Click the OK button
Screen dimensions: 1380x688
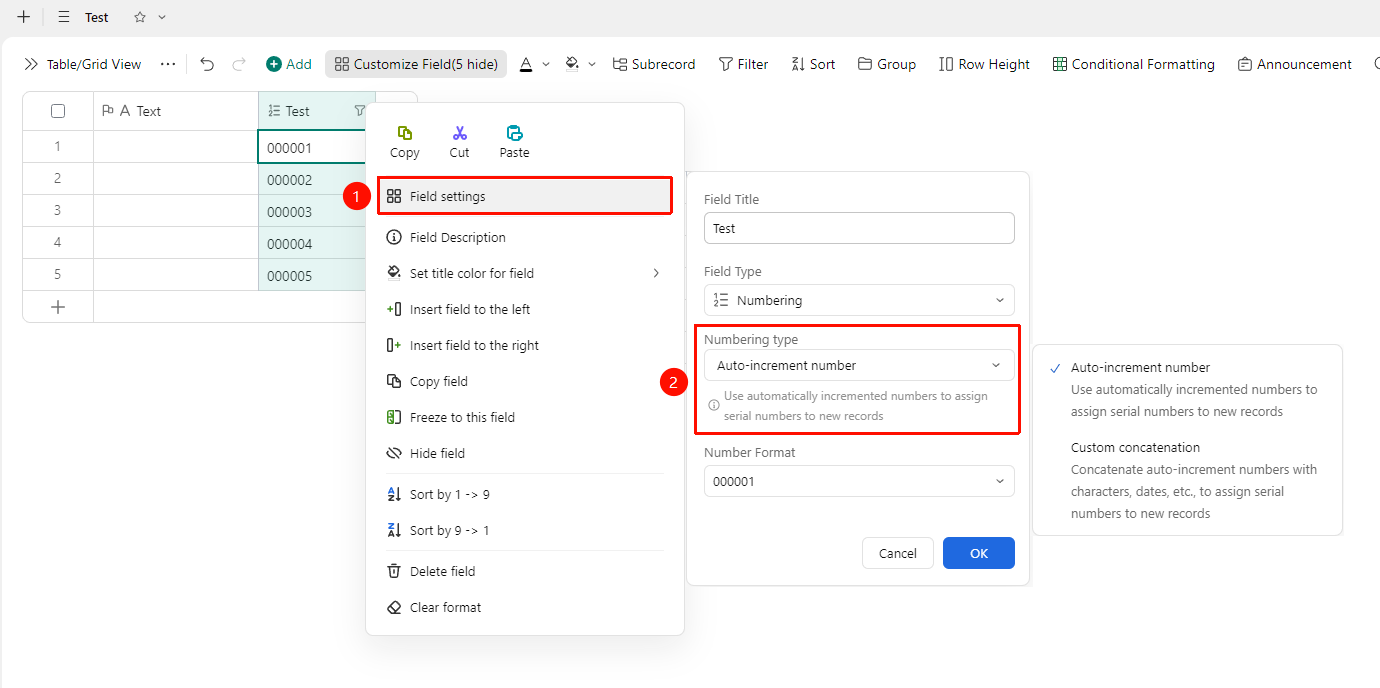[979, 553]
